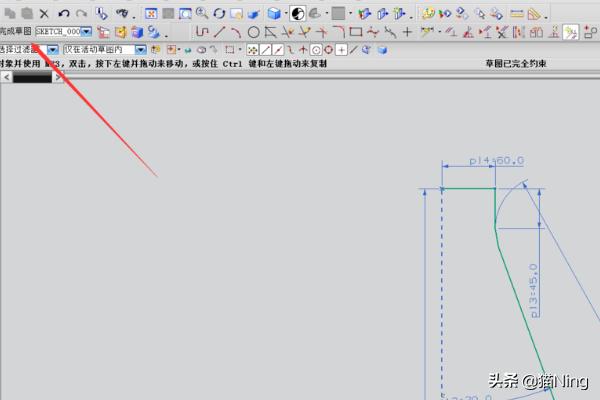The width and height of the screenshot is (600, 400).
Task: Select the Circle sketch tool
Action: [254, 32]
